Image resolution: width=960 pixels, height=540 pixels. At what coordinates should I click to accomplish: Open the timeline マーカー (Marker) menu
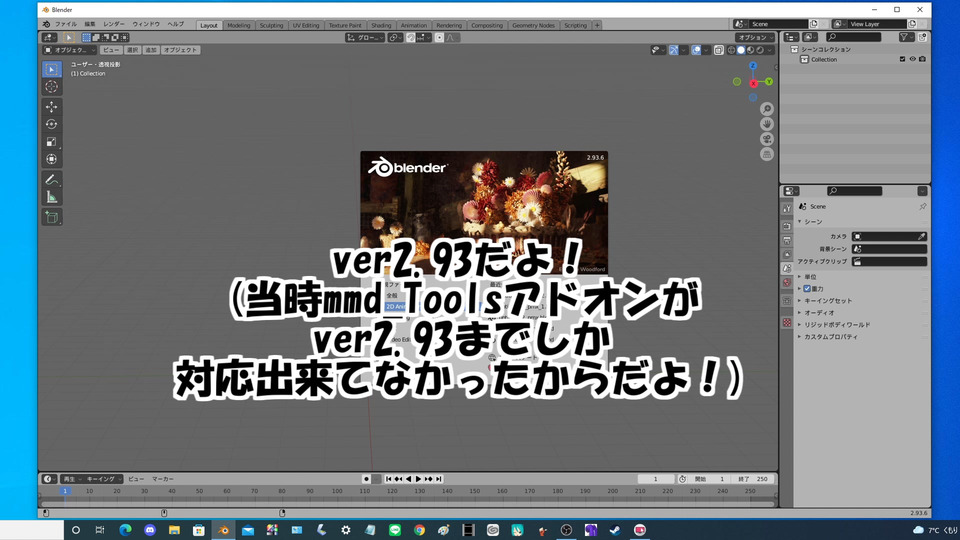click(x=163, y=479)
